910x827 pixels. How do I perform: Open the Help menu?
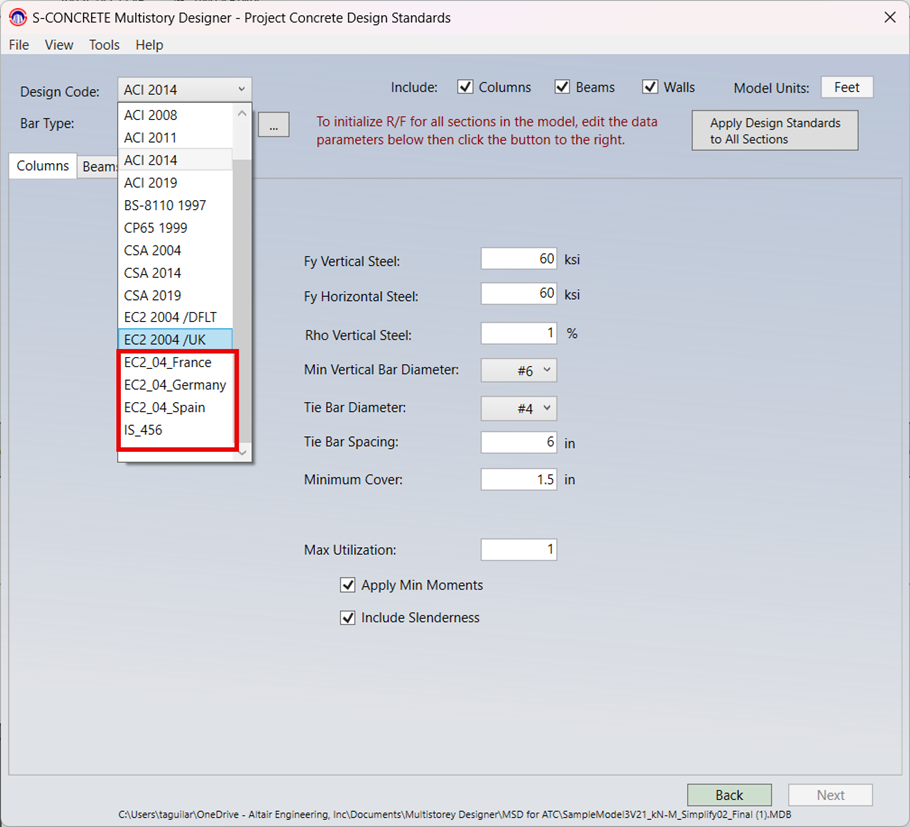(149, 45)
